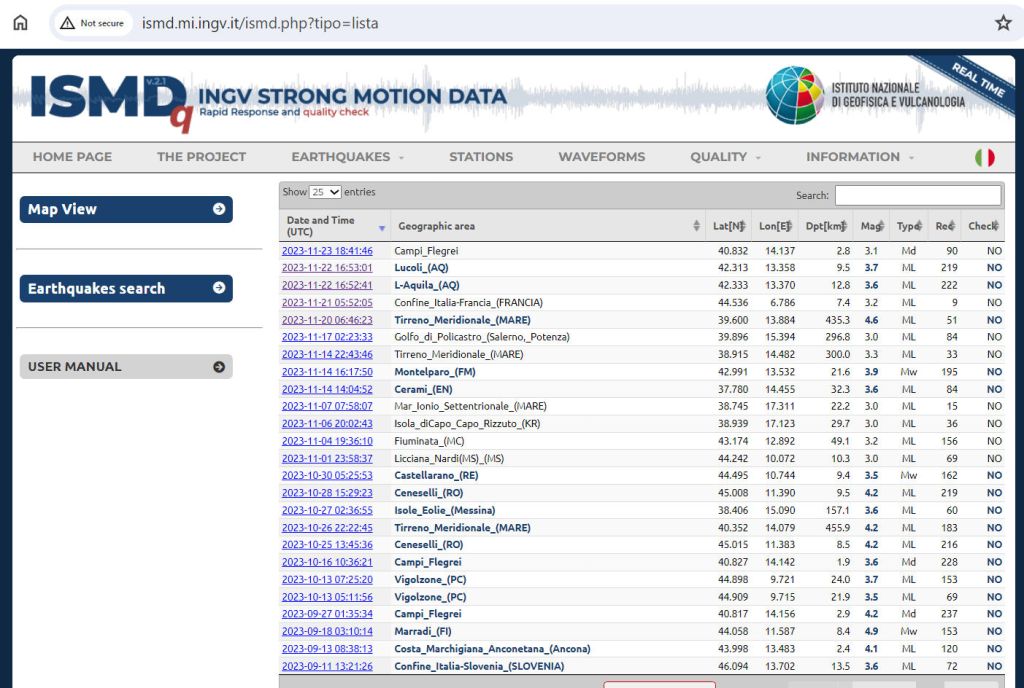Image resolution: width=1024 pixels, height=688 pixels.
Task: Bookmark this page with the star icon
Action: (x=1003, y=23)
